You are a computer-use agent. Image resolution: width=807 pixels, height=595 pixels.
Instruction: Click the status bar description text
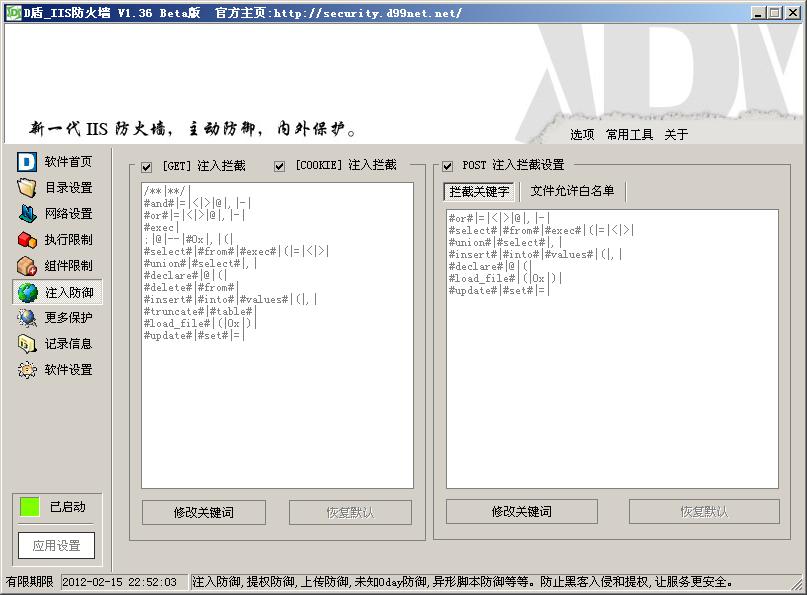[x=462, y=582]
